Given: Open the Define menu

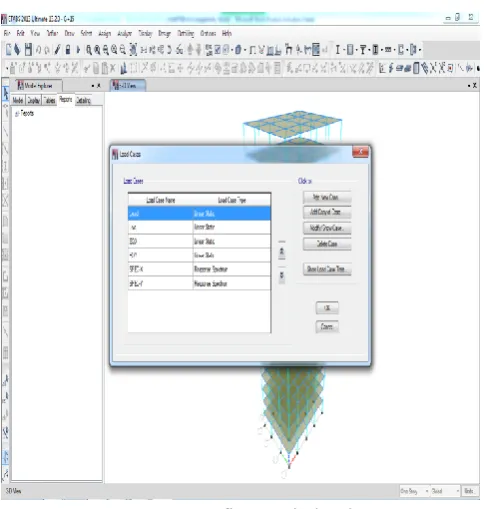Looking at the screenshot, I should [x=52, y=33].
